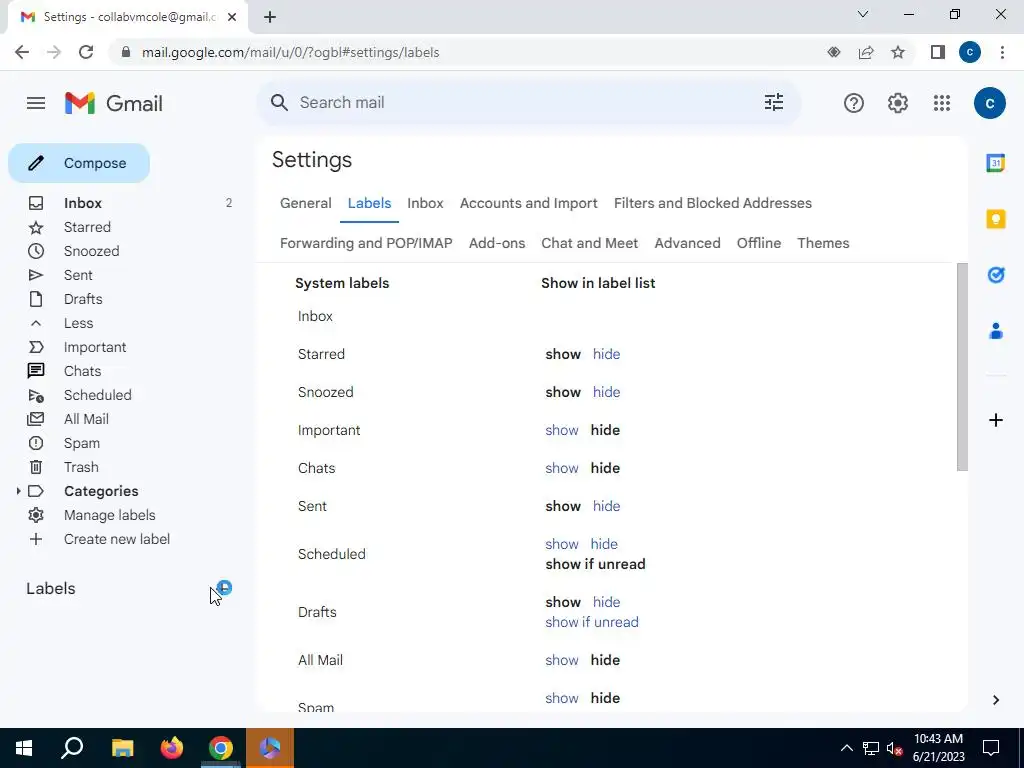
Task: Set Drafts to show if unread
Action: (592, 622)
